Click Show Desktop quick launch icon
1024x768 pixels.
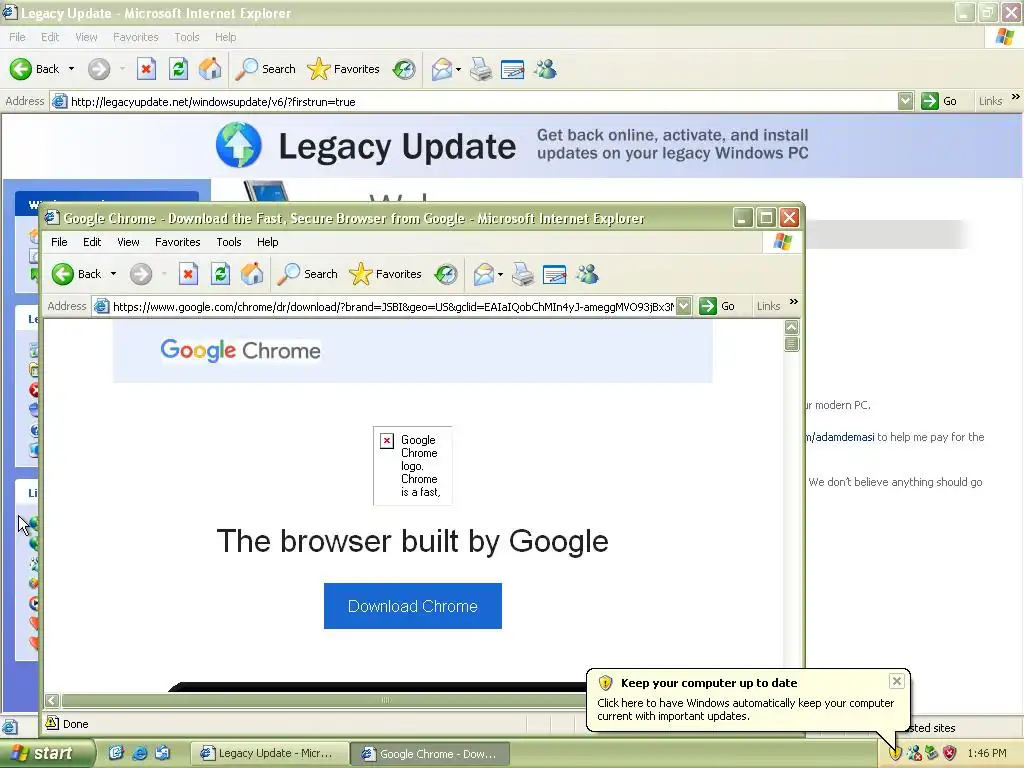point(116,753)
